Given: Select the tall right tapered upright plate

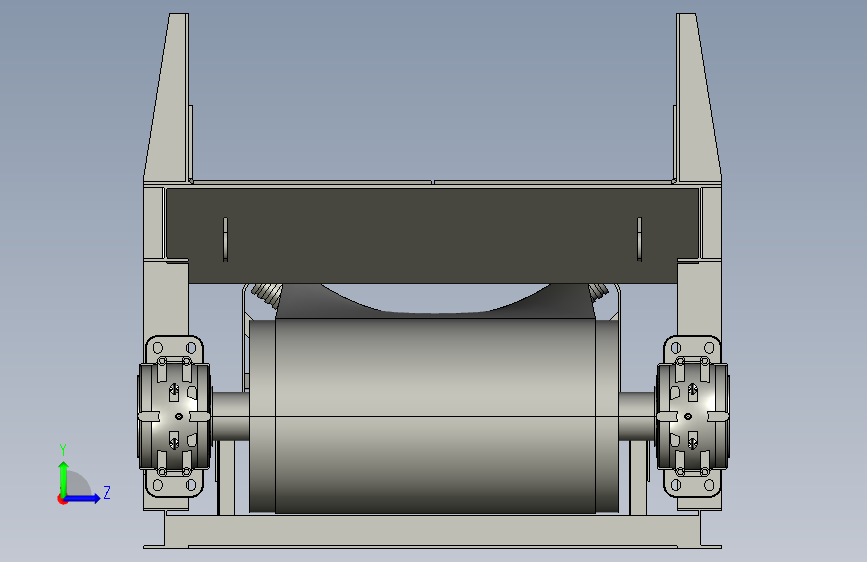Looking at the screenshot, I should [697, 98].
